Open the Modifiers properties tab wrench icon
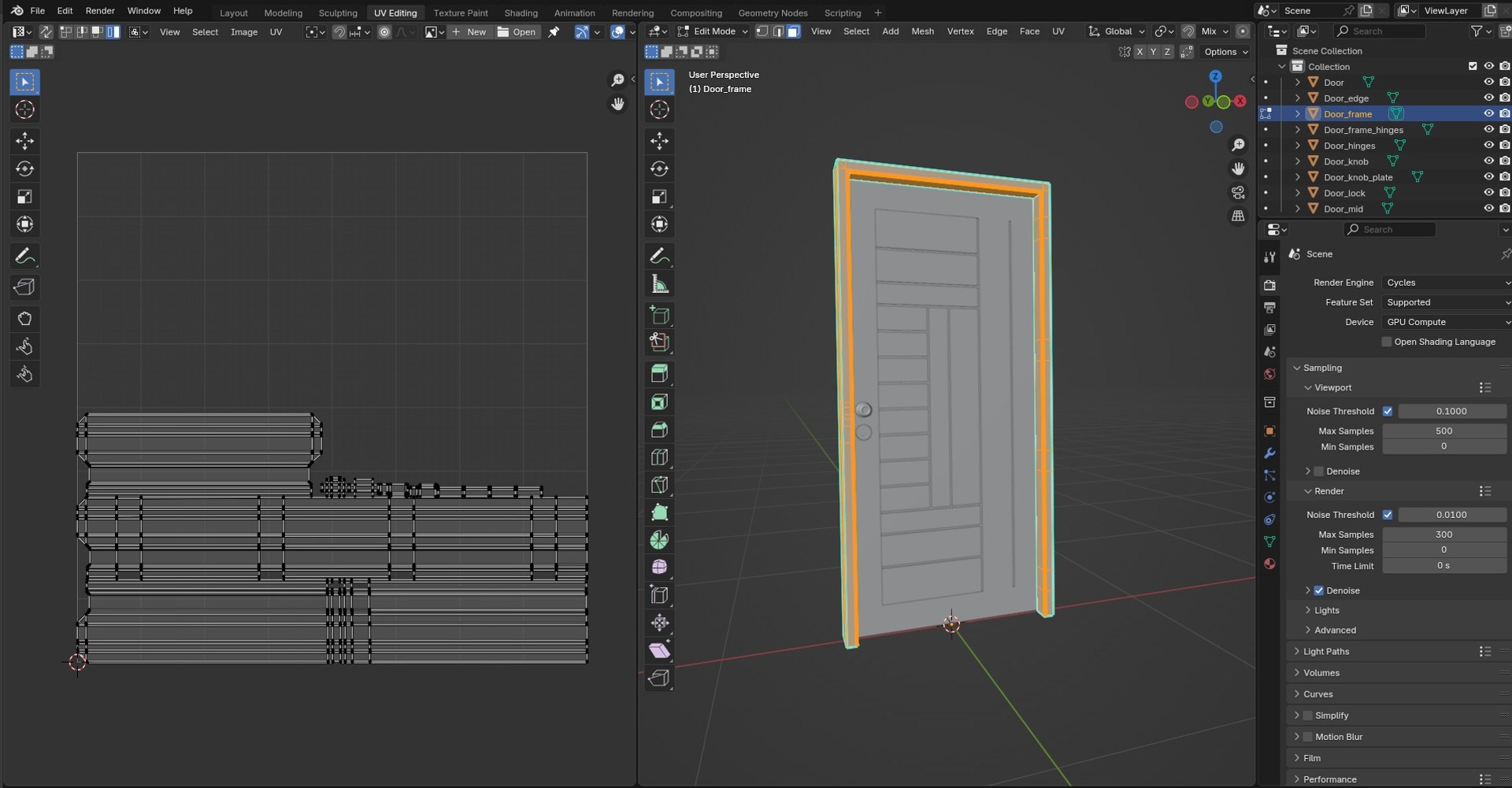The width and height of the screenshot is (1512, 788). pyautogui.click(x=1269, y=453)
